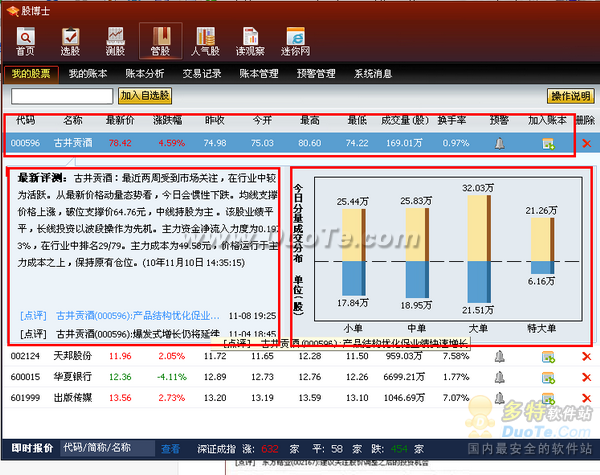This screenshot has width=600, height=475.
Task: Switch to the 我的账本 tab
Action: coord(88,74)
